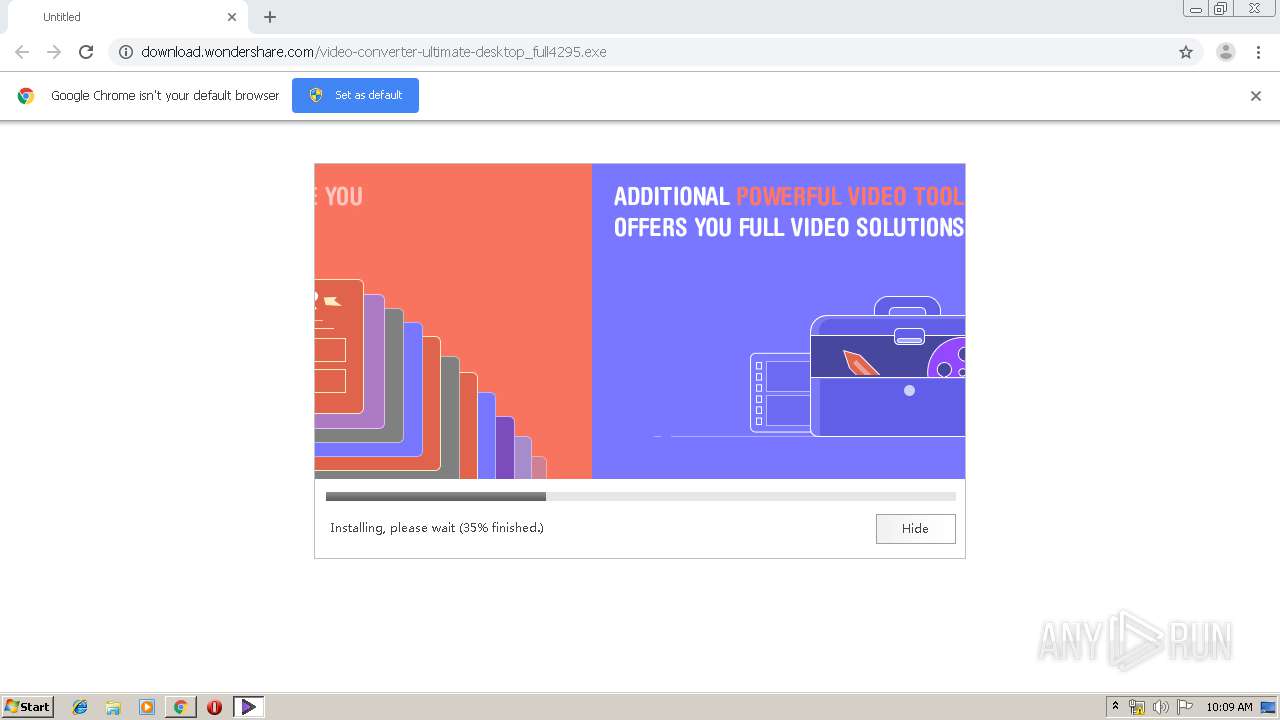Reload the current page

pos(86,52)
